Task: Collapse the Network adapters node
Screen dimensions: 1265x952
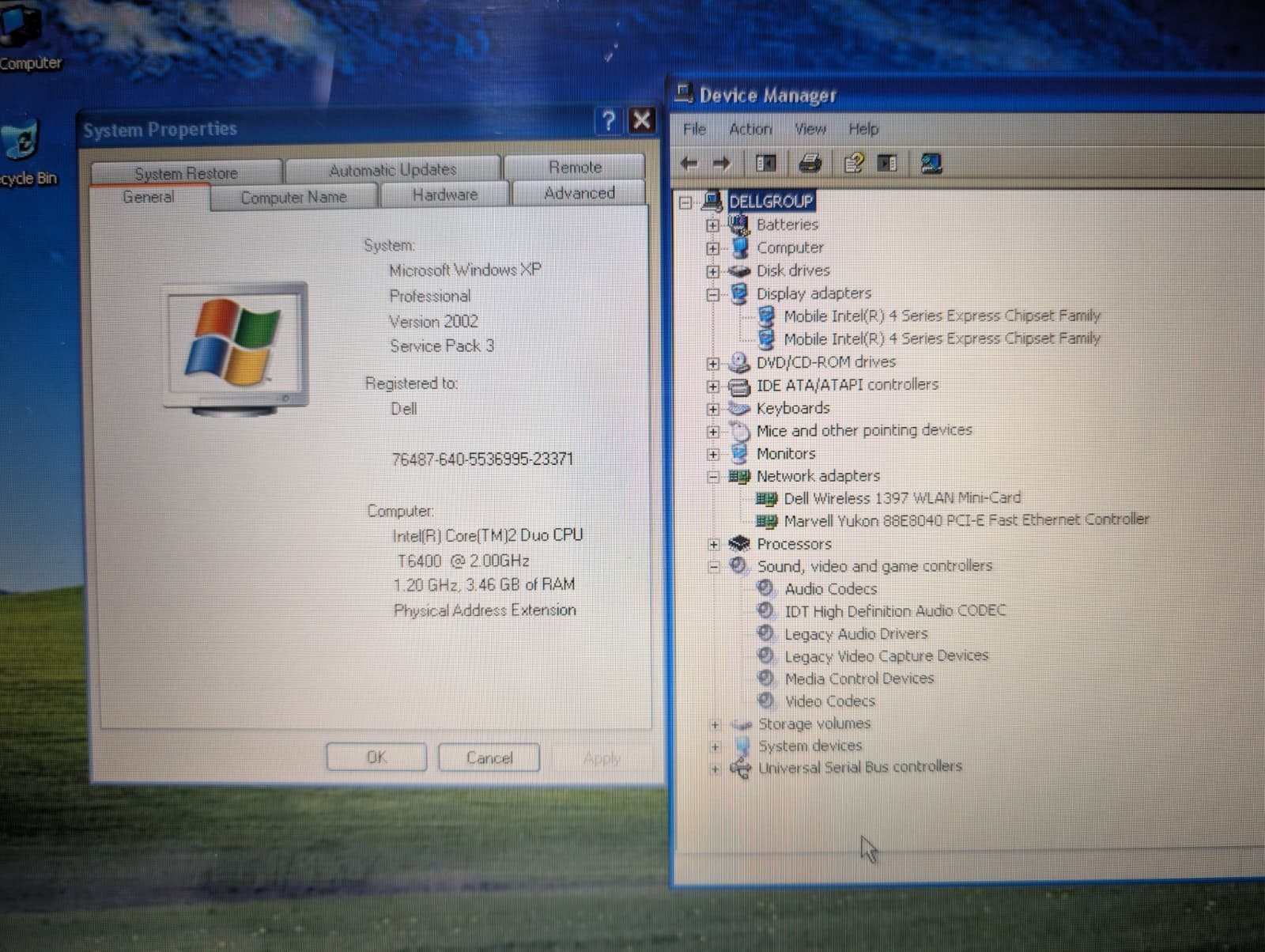Action: [x=712, y=477]
